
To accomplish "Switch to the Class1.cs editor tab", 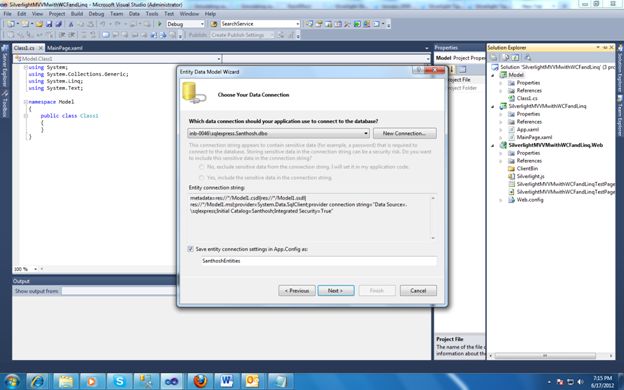I will [x=24, y=48].
